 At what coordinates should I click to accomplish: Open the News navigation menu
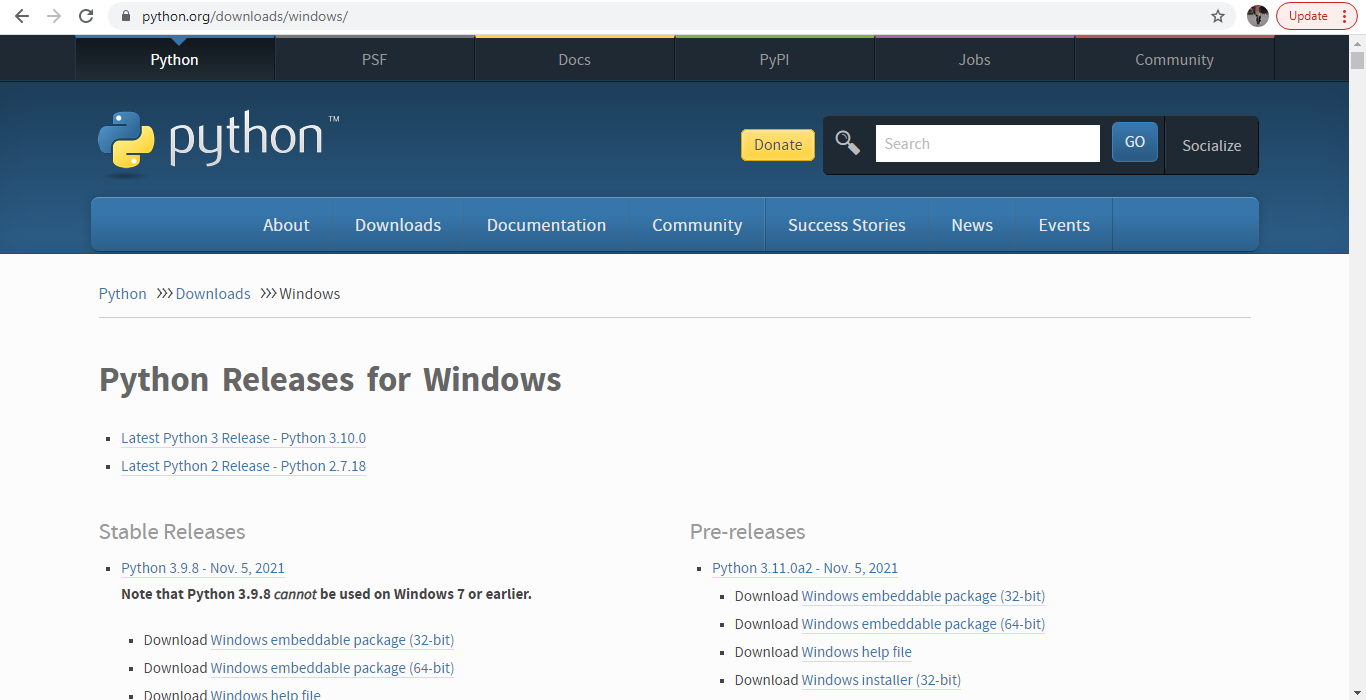coord(972,225)
